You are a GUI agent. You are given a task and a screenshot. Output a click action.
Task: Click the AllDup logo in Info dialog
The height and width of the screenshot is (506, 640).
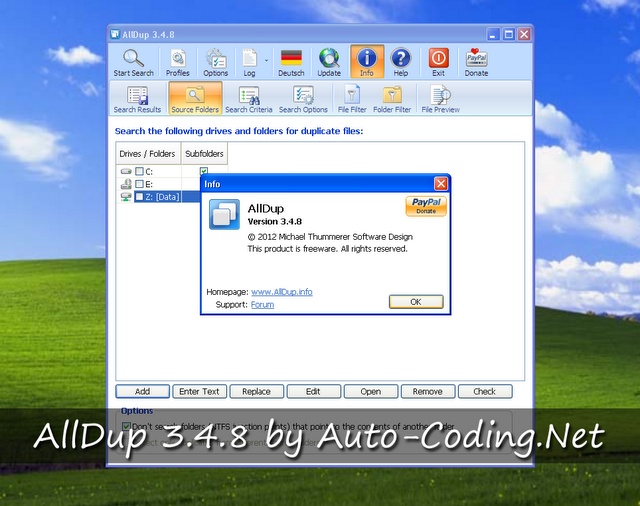pyautogui.click(x=224, y=214)
